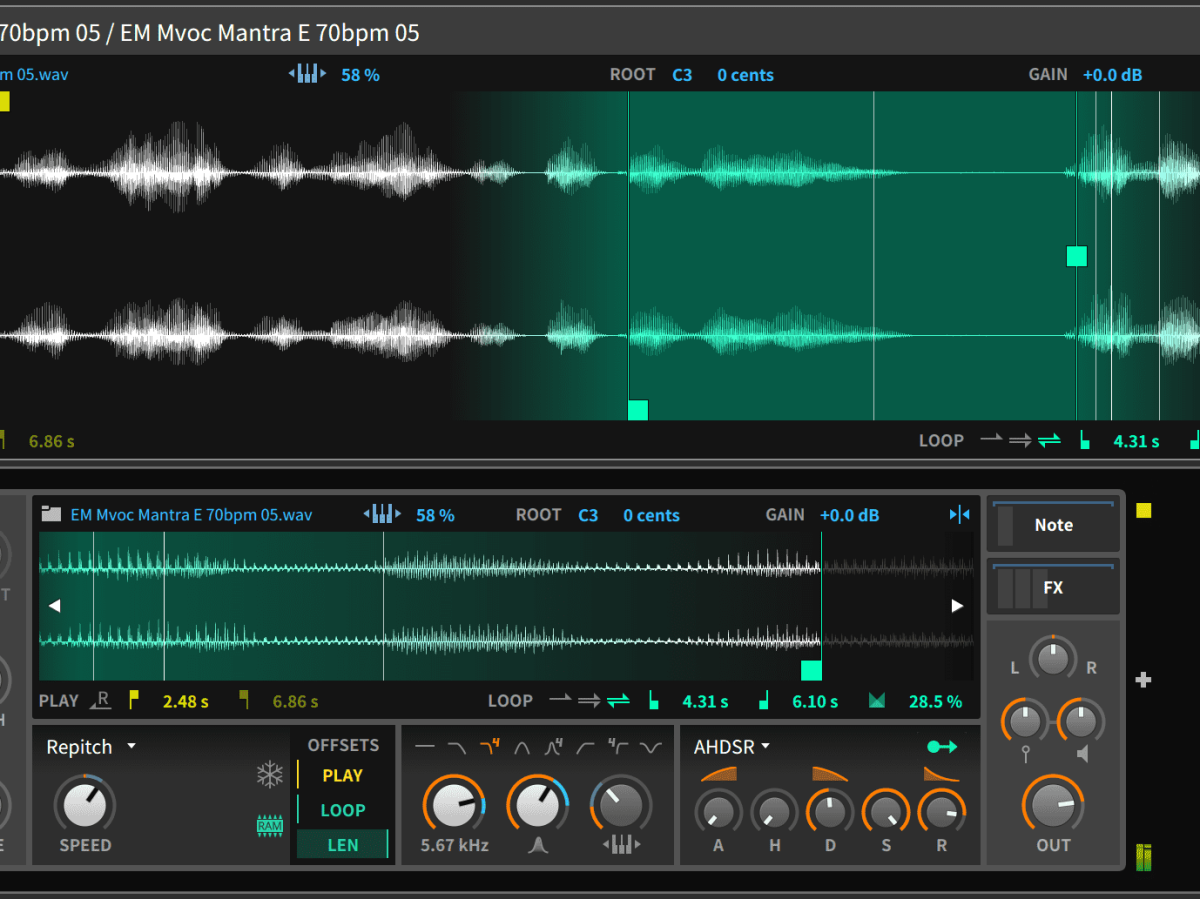1200x899 pixels.
Task: Enable the PLAY offsets toggle
Action: pos(342,775)
